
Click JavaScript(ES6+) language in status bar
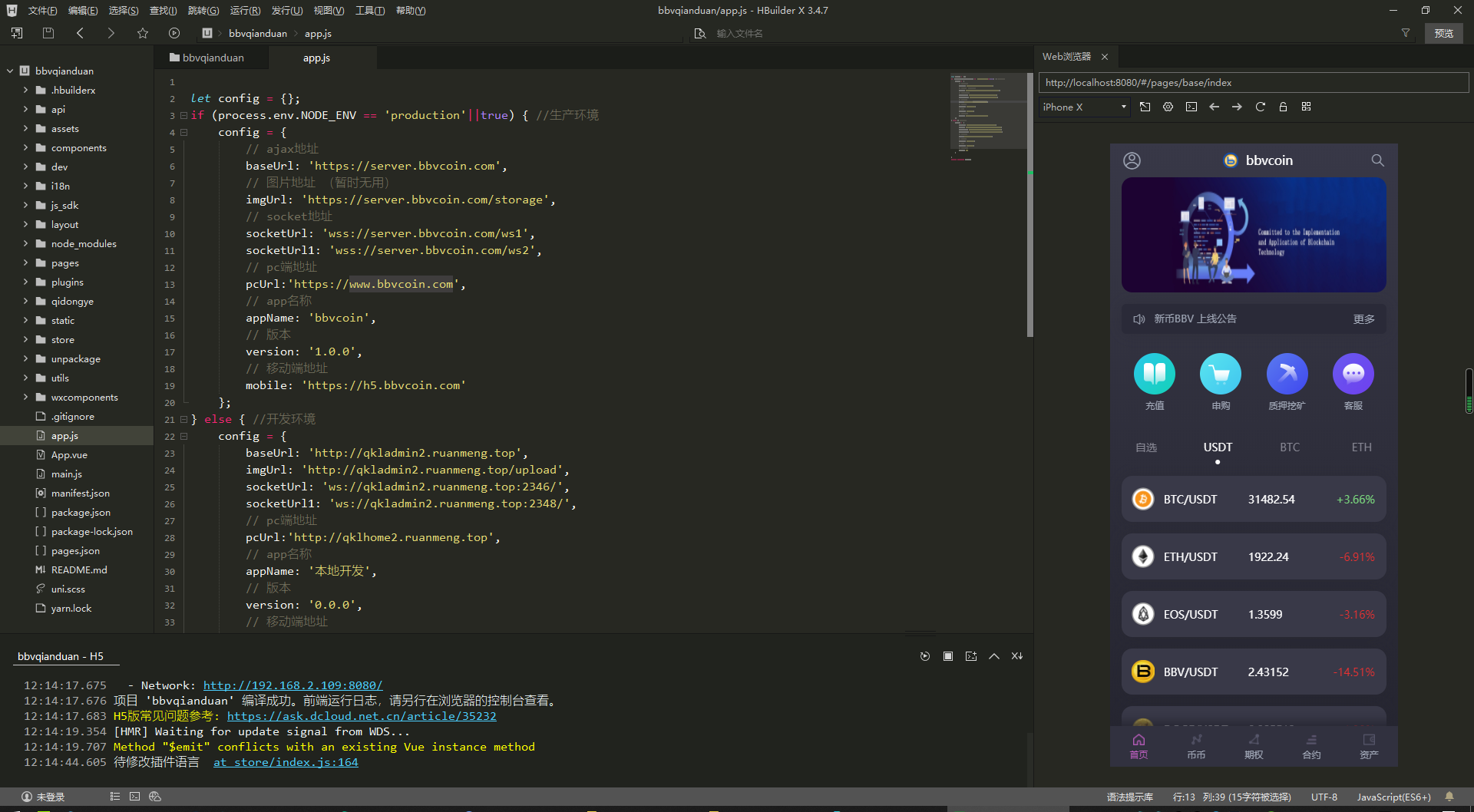1393,797
